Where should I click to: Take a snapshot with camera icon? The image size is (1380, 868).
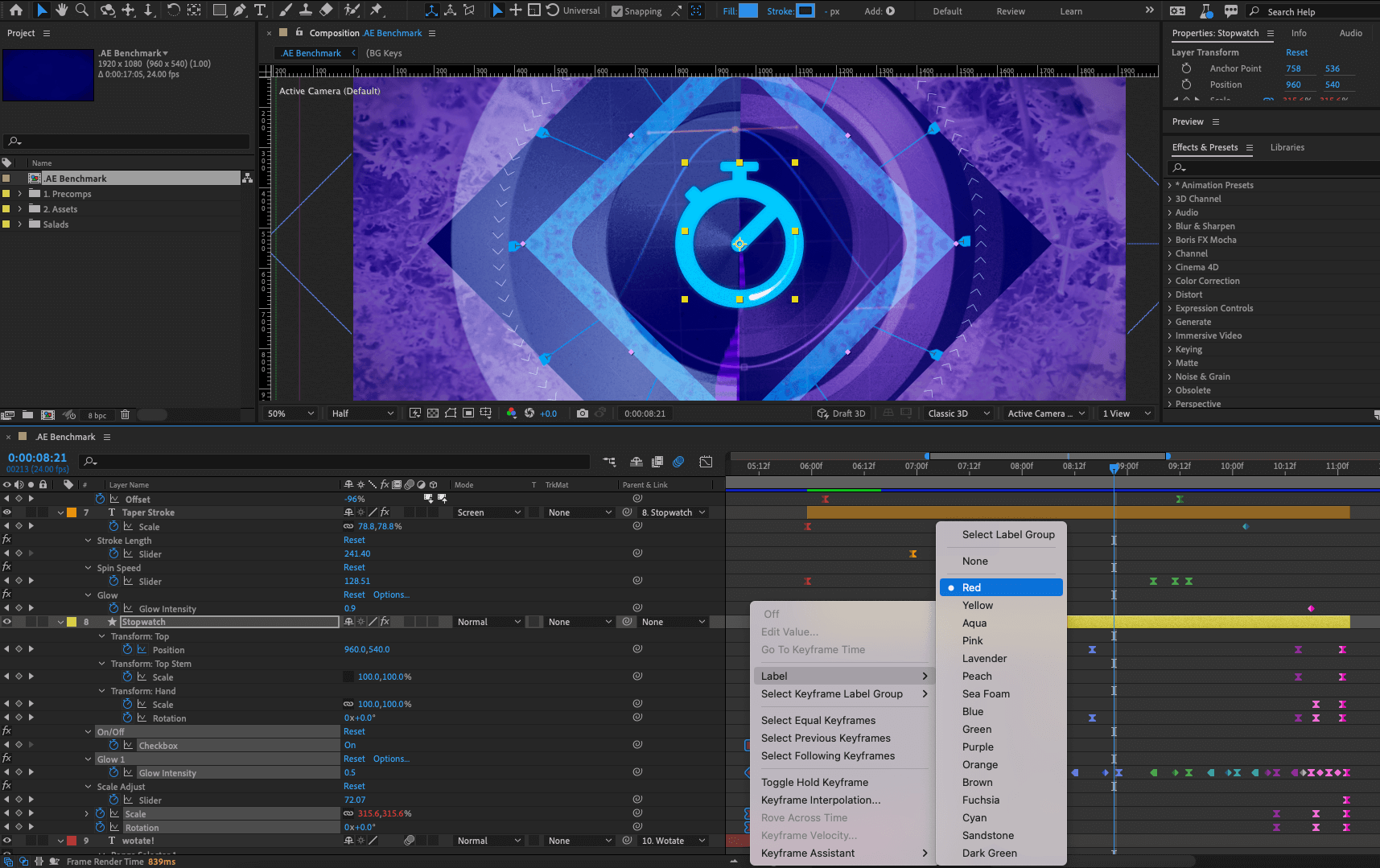pos(583,413)
